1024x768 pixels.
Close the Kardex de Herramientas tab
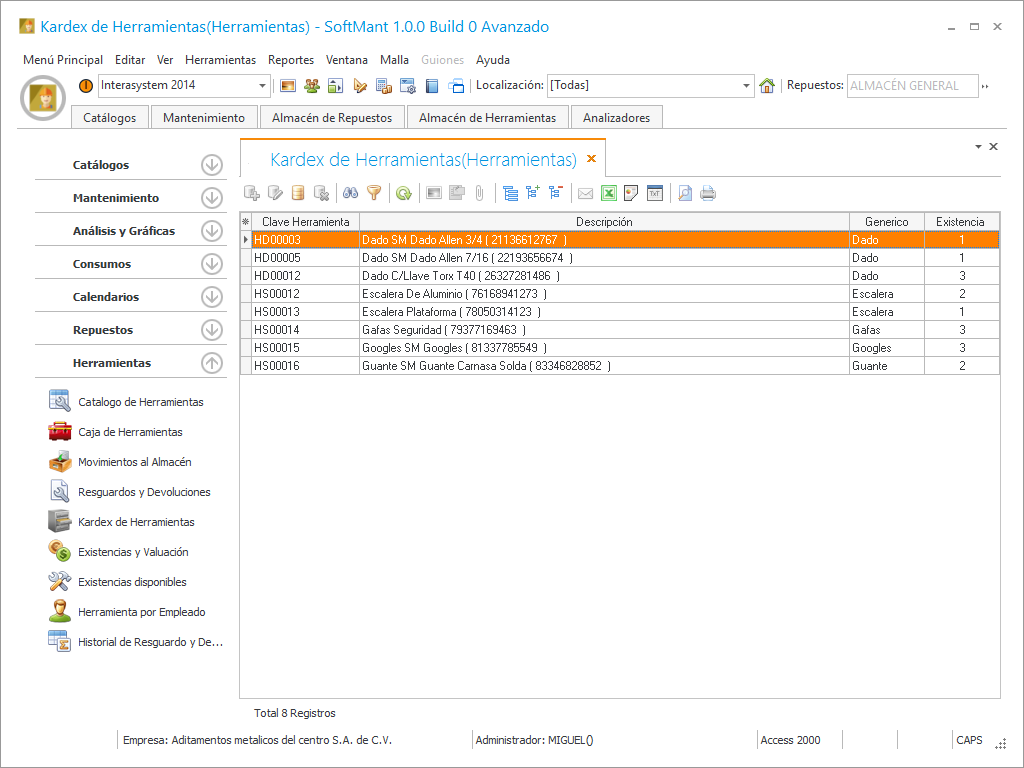(591, 159)
